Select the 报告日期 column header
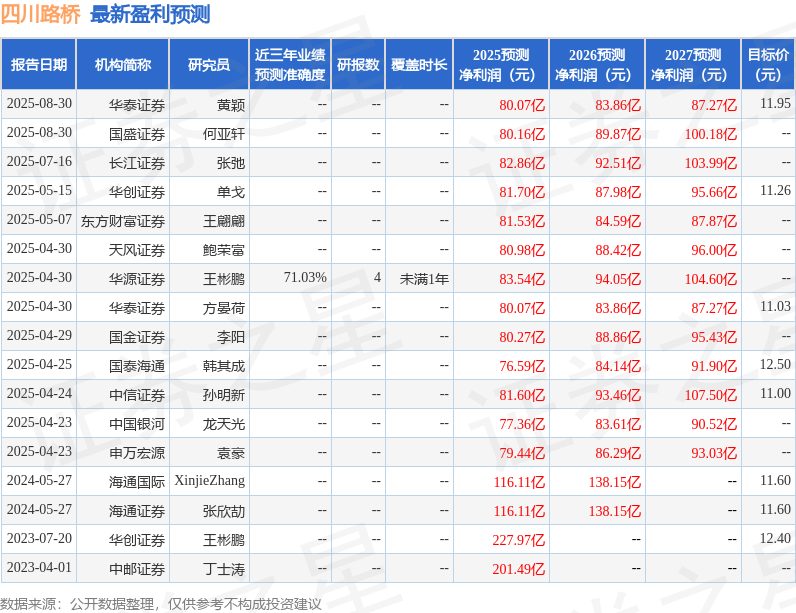The image size is (796, 613). click(39, 64)
